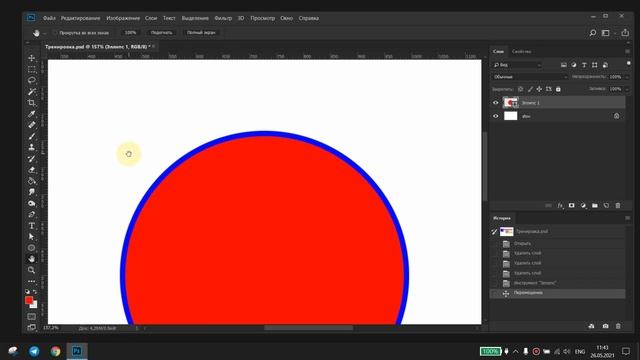Create new snapshot camera icon
This screenshot has width=640, height=360.
point(605,326)
